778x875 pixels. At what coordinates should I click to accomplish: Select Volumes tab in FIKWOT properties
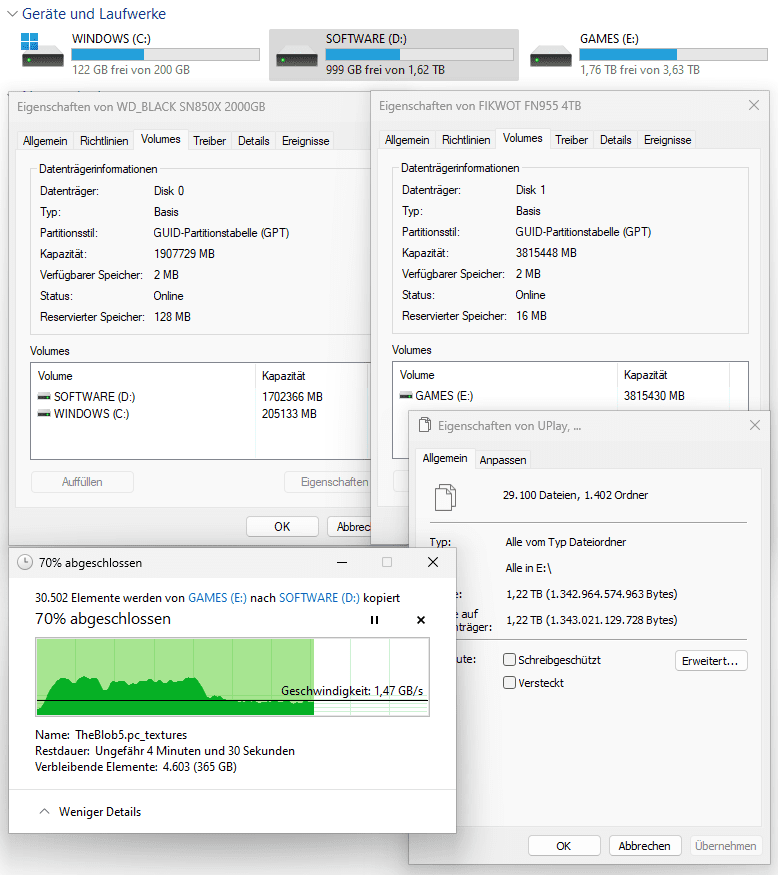[x=522, y=138]
